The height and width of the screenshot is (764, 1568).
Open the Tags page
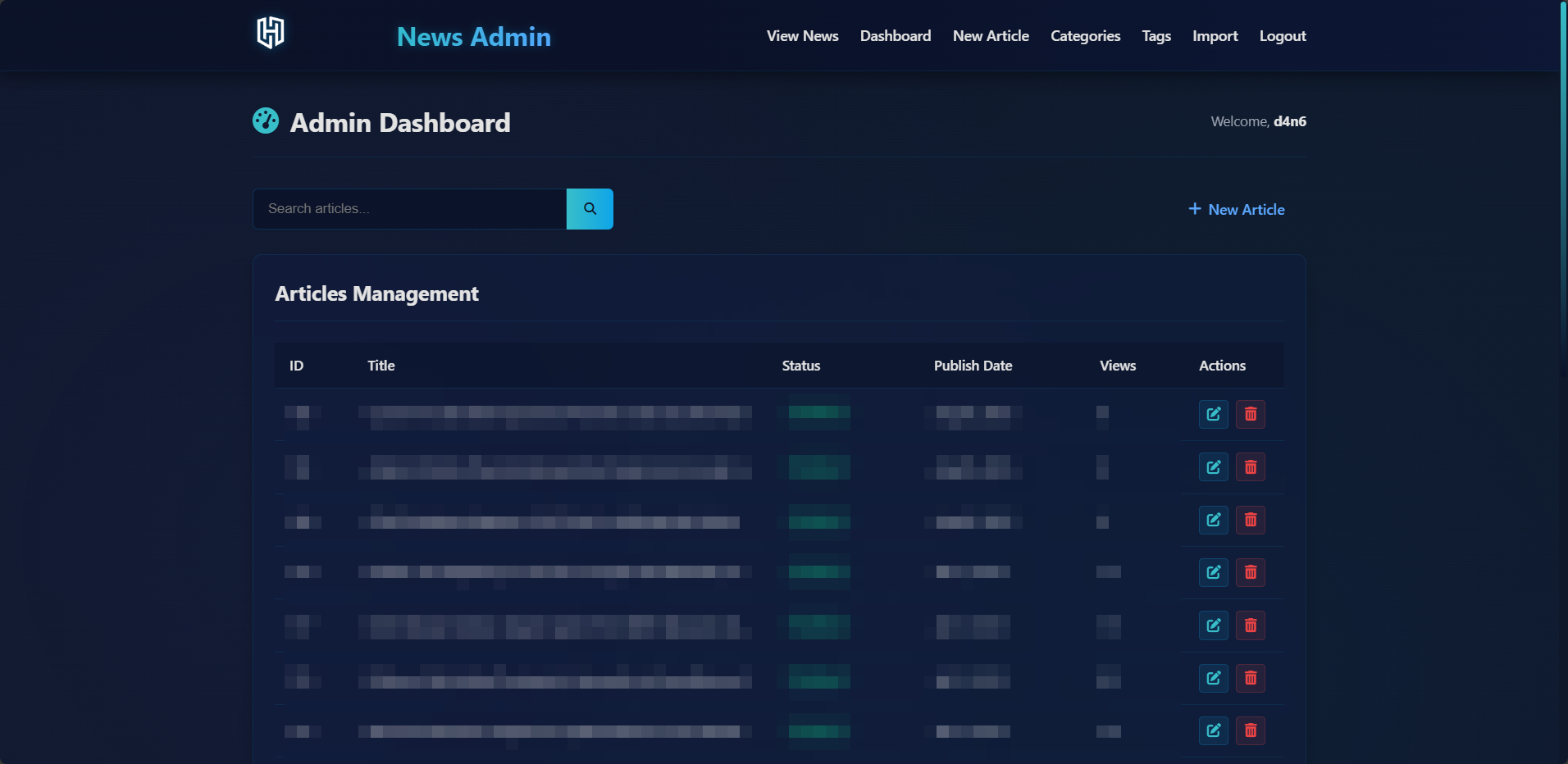coord(1156,36)
